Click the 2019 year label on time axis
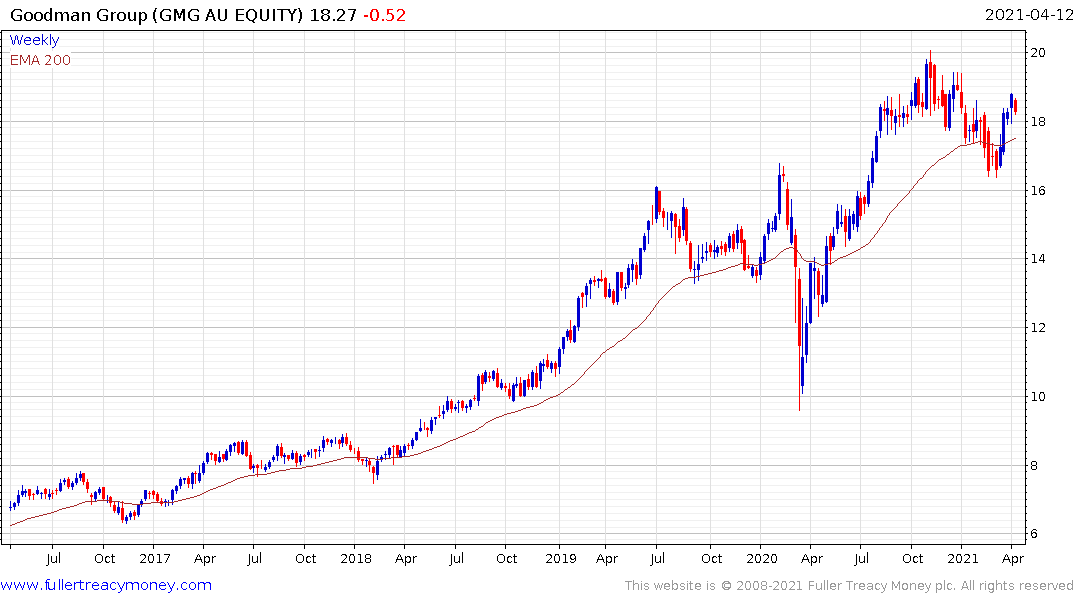This screenshot has width=1075, height=600. [561, 559]
